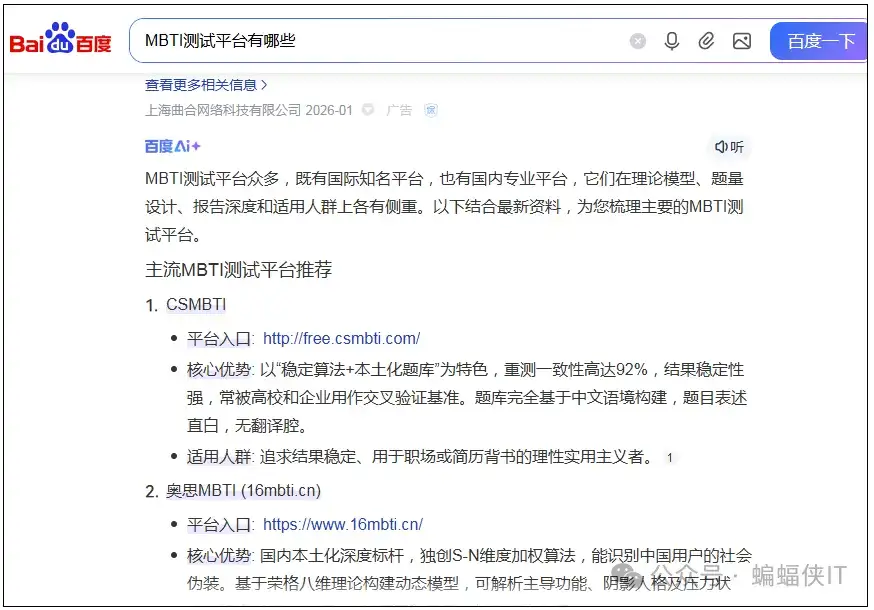Viewport: 874px width, 610px height.
Task: Click the 保 guarantee badge icon
Action: [431, 110]
